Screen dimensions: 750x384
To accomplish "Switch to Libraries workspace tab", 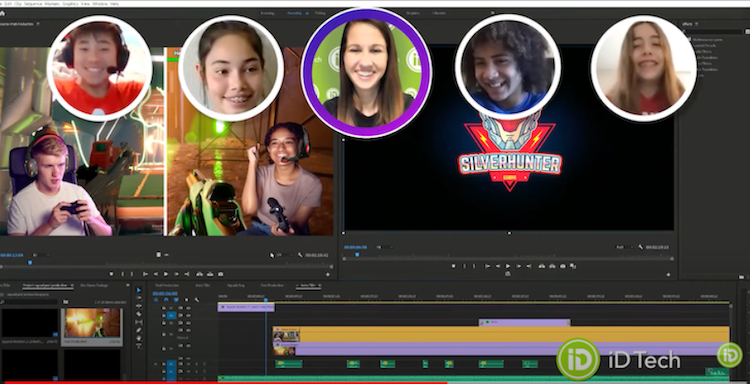I will click(x=439, y=13).
